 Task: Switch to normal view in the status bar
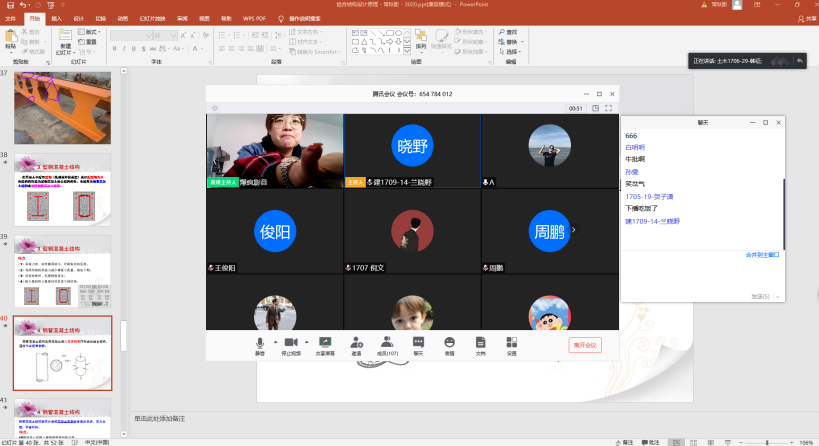click(x=676, y=442)
